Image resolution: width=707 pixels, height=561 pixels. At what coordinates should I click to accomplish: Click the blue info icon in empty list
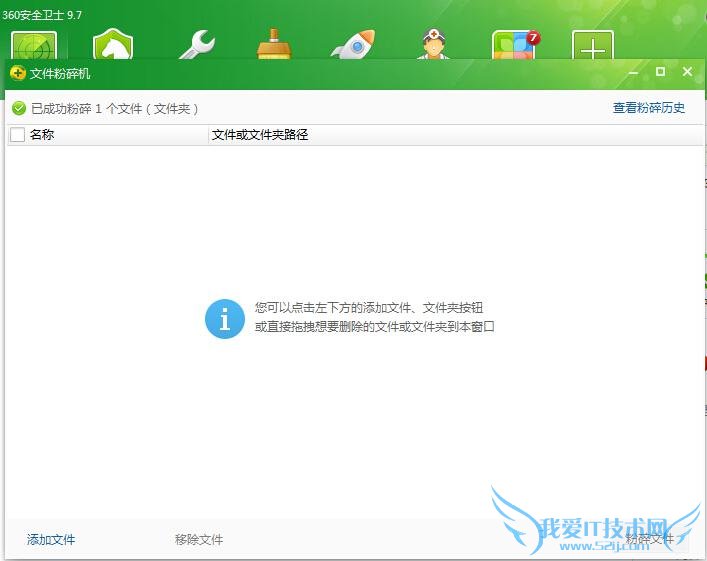pos(225,319)
